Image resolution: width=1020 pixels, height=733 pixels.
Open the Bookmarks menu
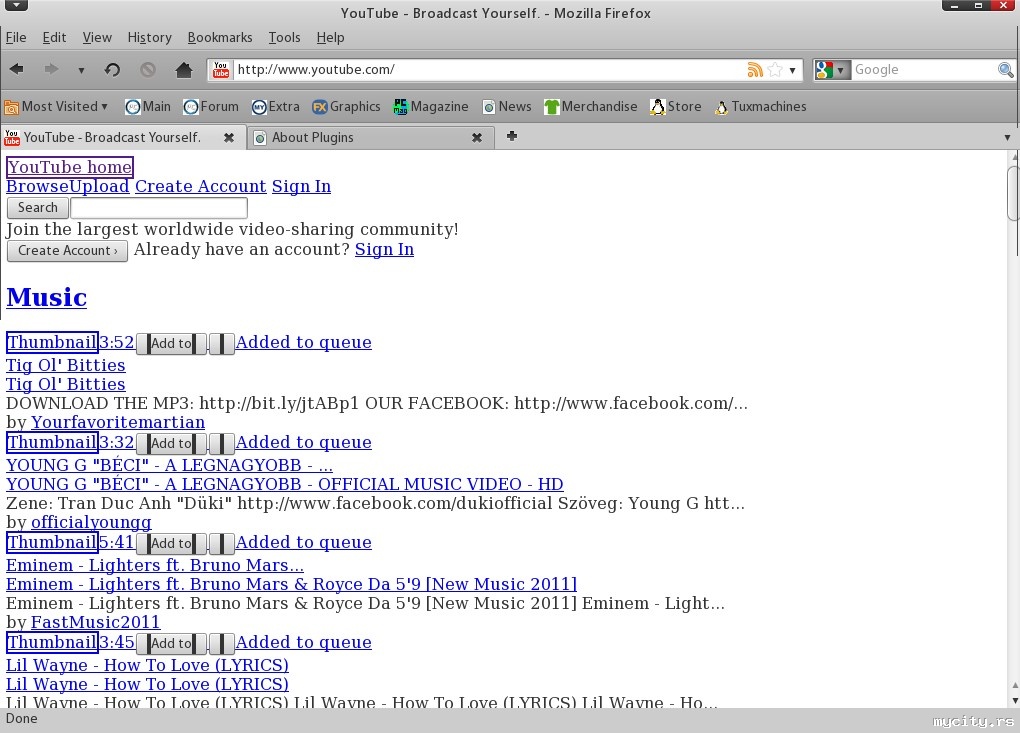220,37
